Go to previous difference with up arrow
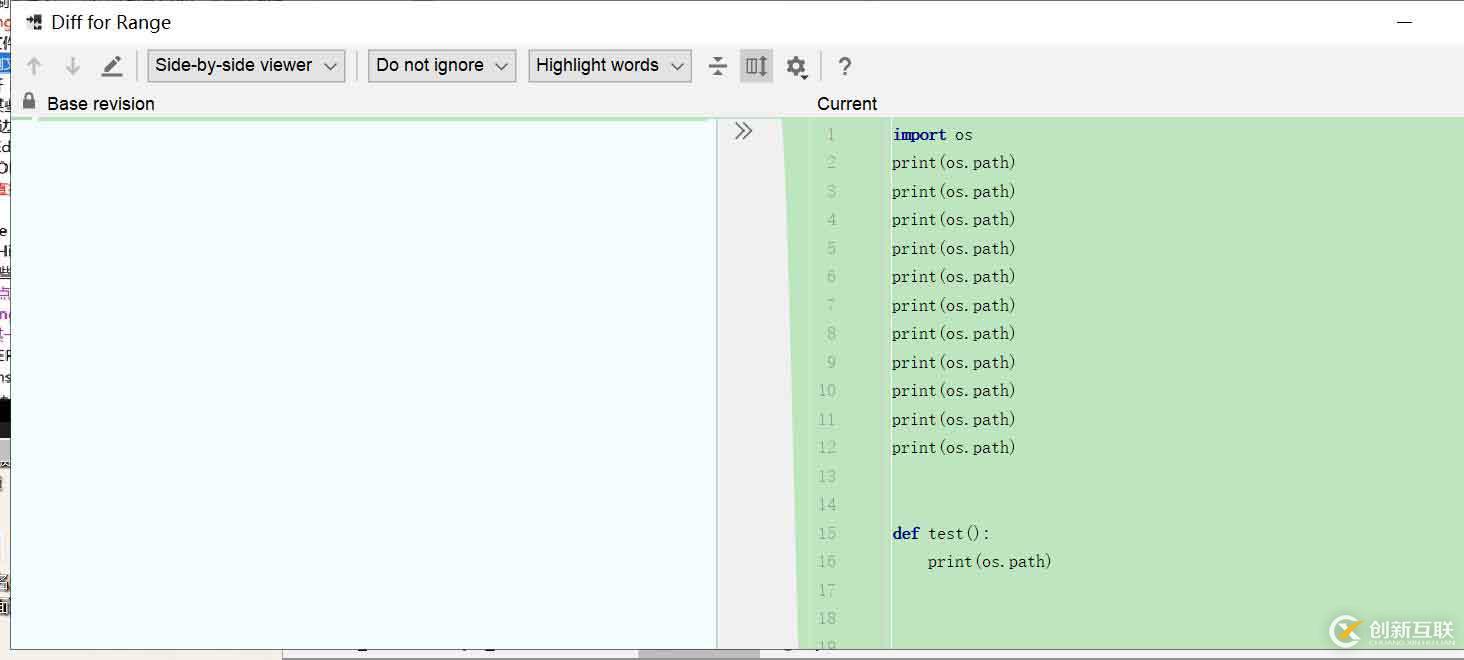Image resolution: width=1464 pixels, height=660 pixels. [34, 66]
